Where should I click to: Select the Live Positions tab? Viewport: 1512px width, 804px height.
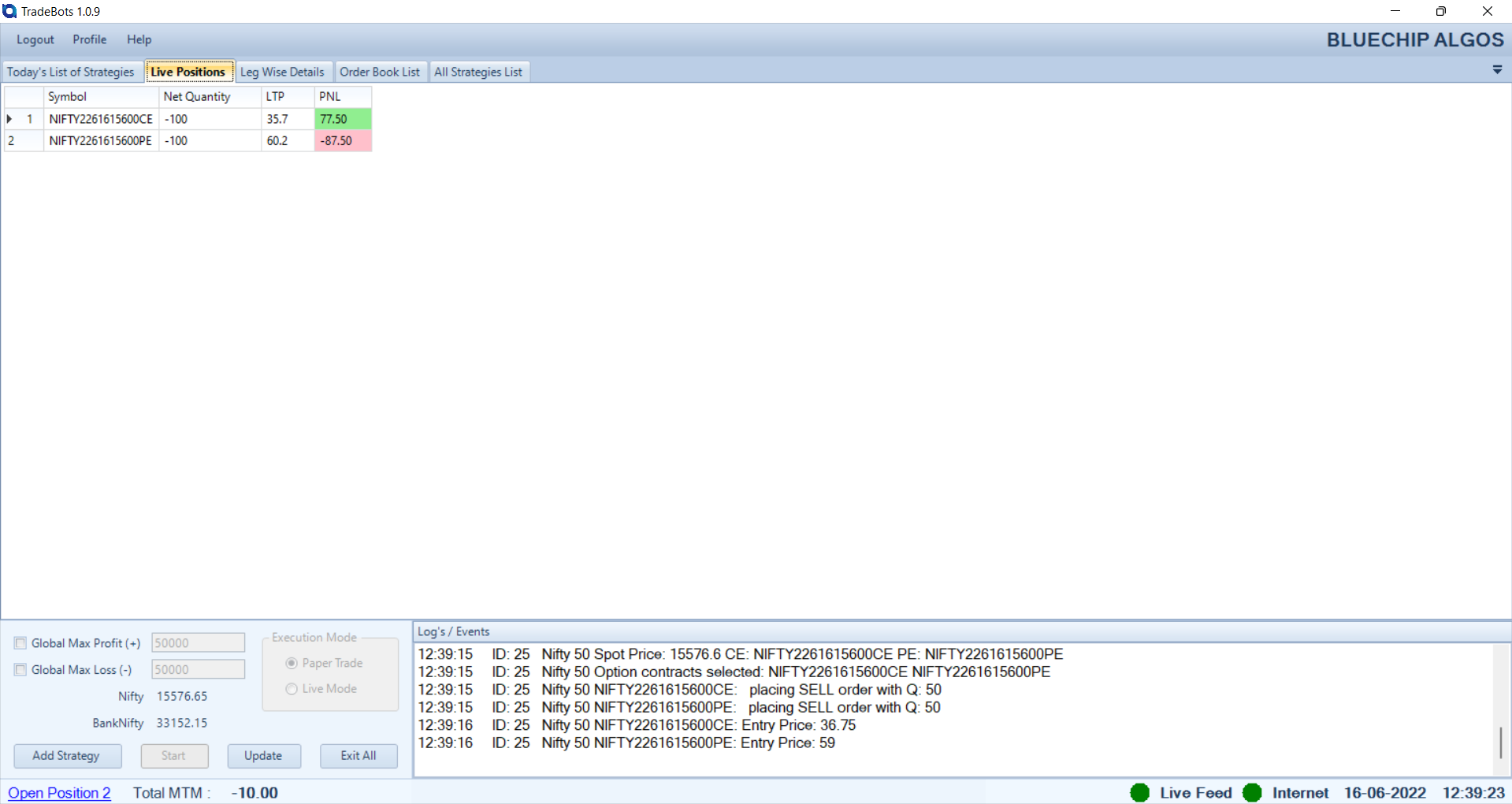(188, 72)
